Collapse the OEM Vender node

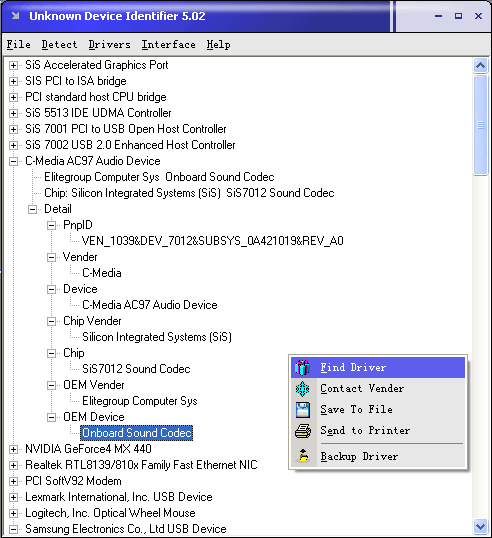pos(51,385)
